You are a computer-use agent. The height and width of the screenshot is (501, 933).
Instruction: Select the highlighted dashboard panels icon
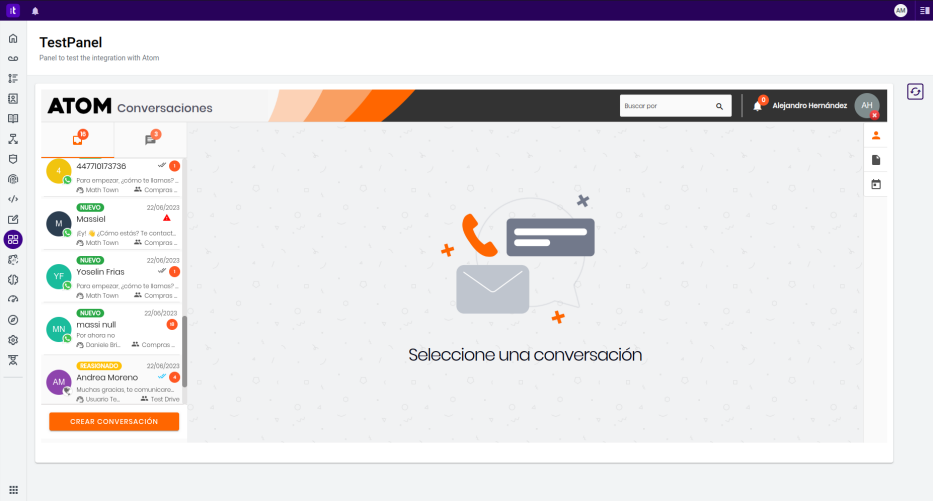tap(13, 240)
